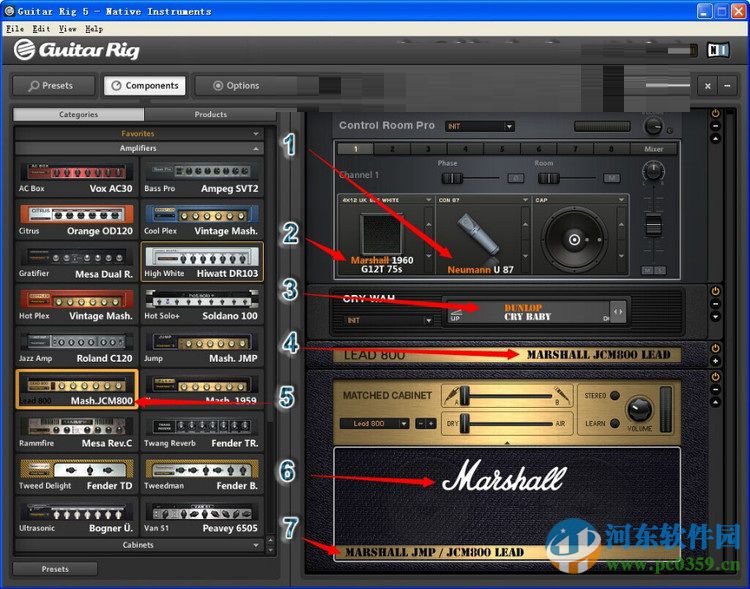Switch to the Categories tab
This screenshot has height=589, width=750.
[x=78, y=114]
